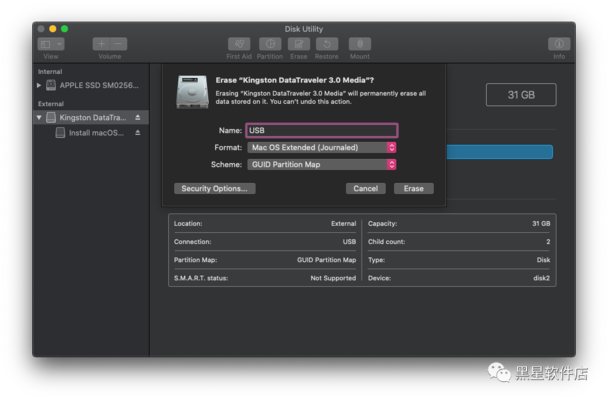The height and width of the screenshot is (400, 608).
Task: Click the 31 GB capacity box
Action: pos(521,95)
